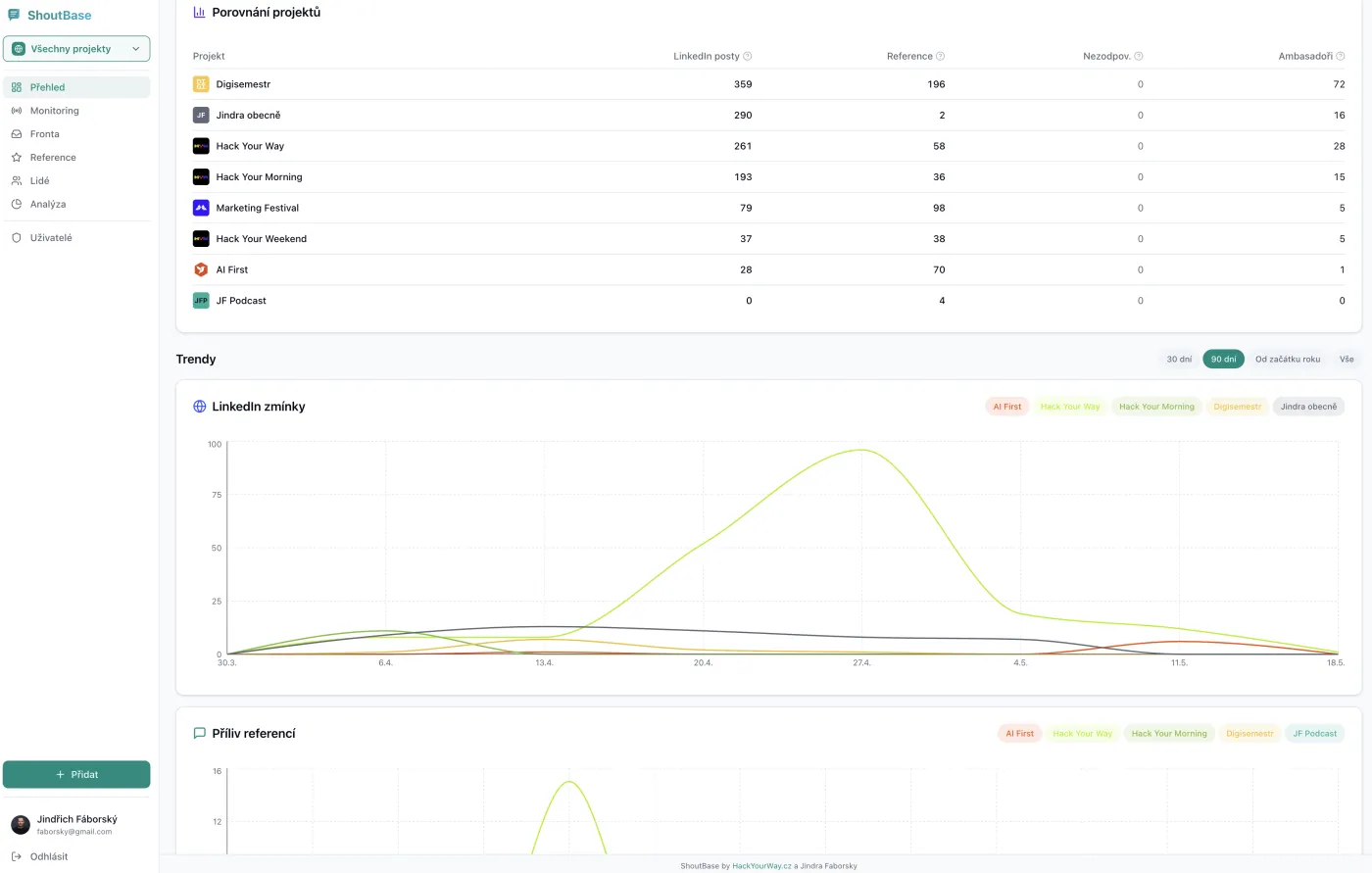Click Hack Your Weekend project name
Image resolution: width=1372 pixels, height=873 pixels.
[262, 239]
